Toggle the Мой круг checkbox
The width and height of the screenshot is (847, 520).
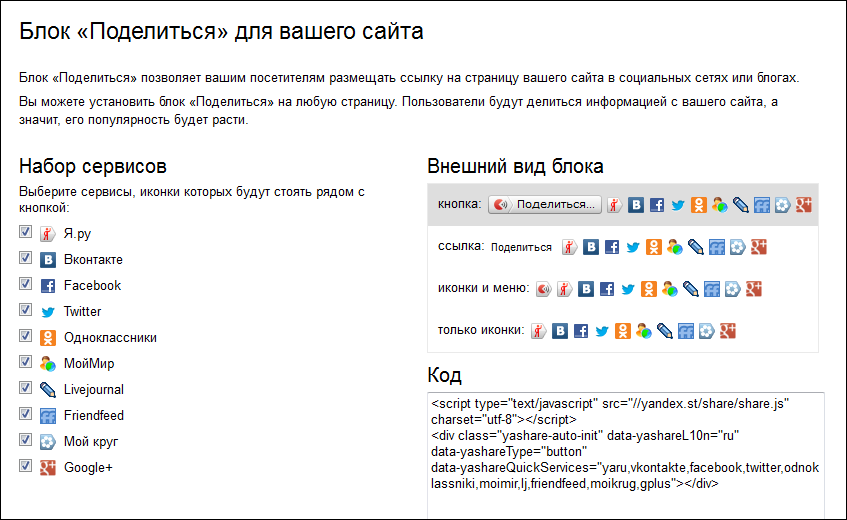[25, 440]
